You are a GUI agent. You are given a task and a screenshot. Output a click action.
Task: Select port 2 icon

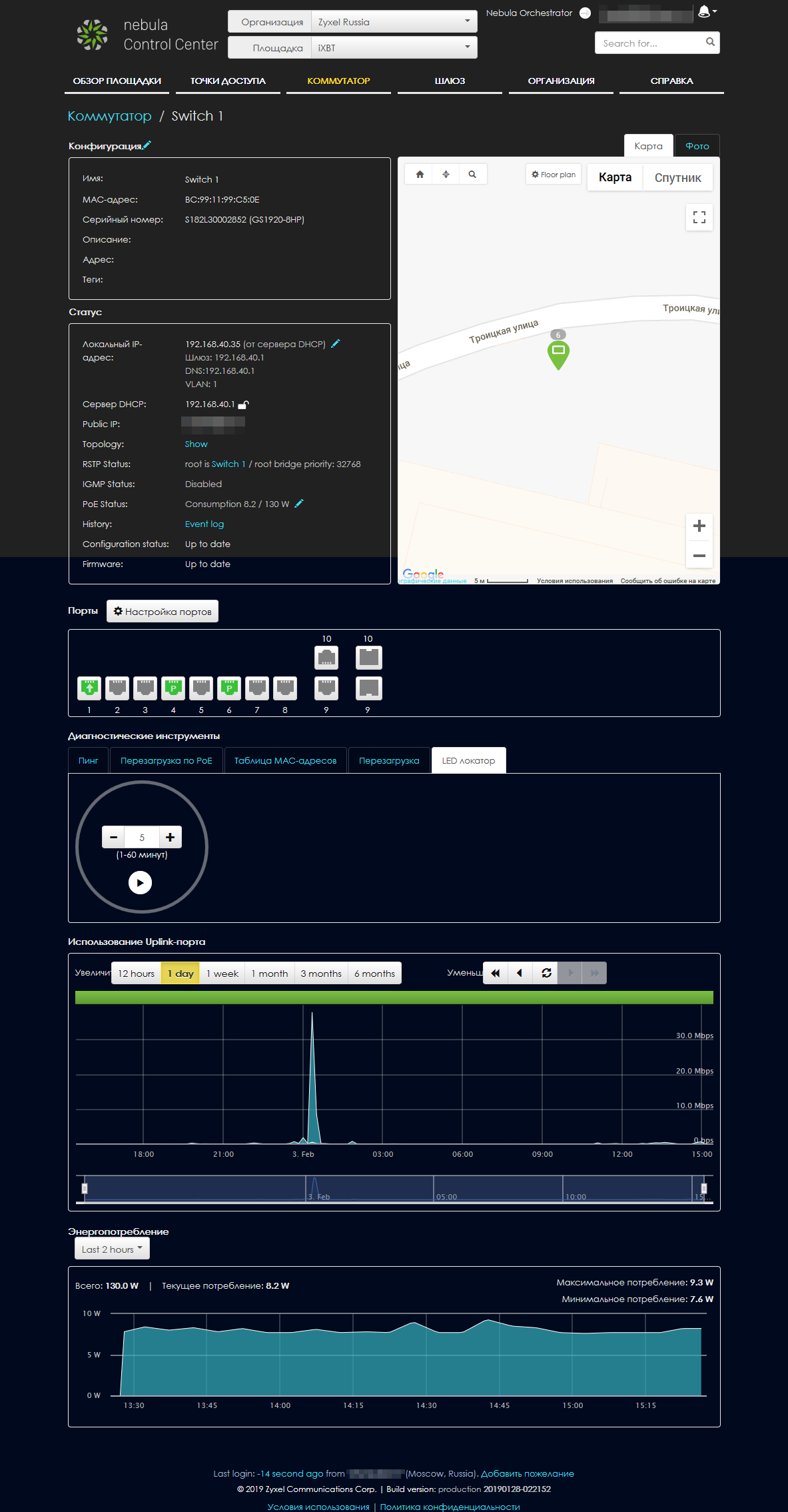pos(117,688)
